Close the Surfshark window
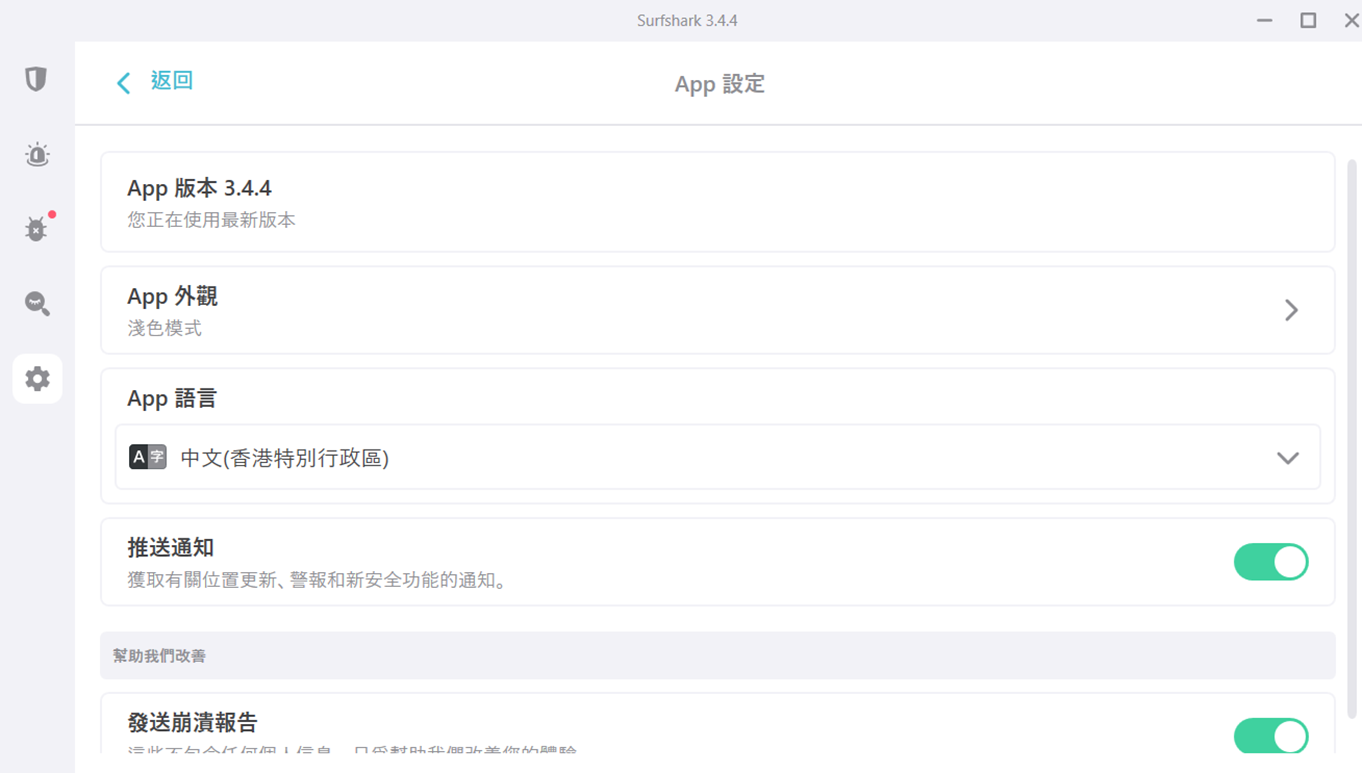Screen dimensions: 1362x773 click(1351, 20)
